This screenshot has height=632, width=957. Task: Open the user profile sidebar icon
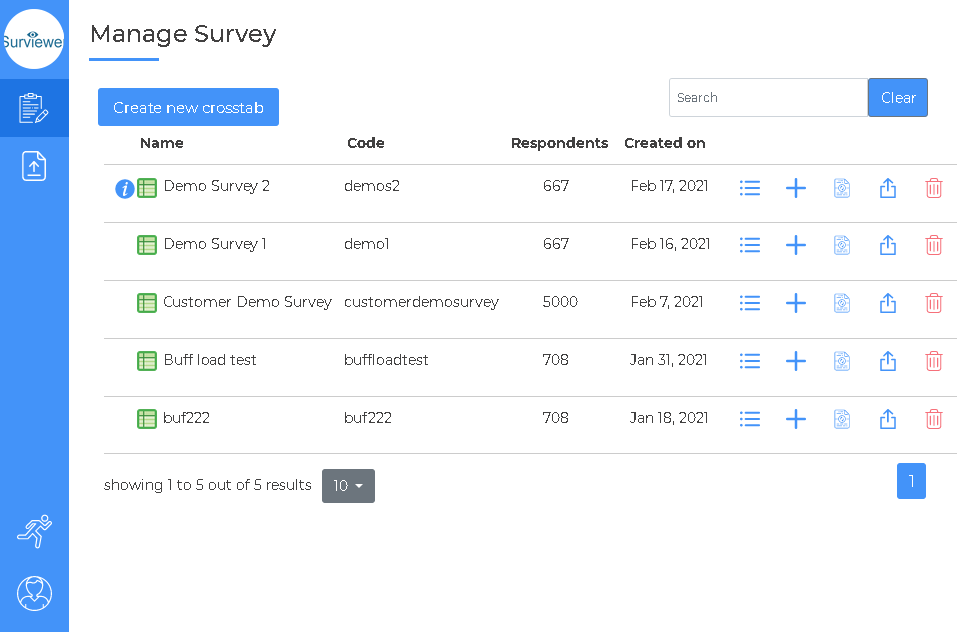point(34,593)
